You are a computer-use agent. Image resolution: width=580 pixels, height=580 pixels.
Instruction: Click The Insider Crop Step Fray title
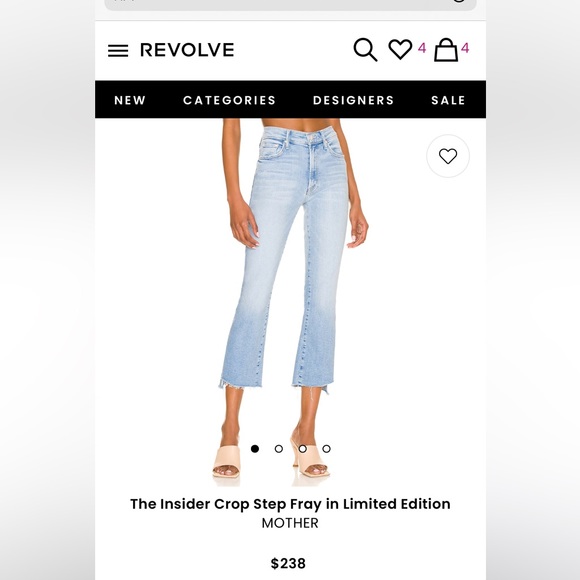pyautogui.click(x=290, y=504)
